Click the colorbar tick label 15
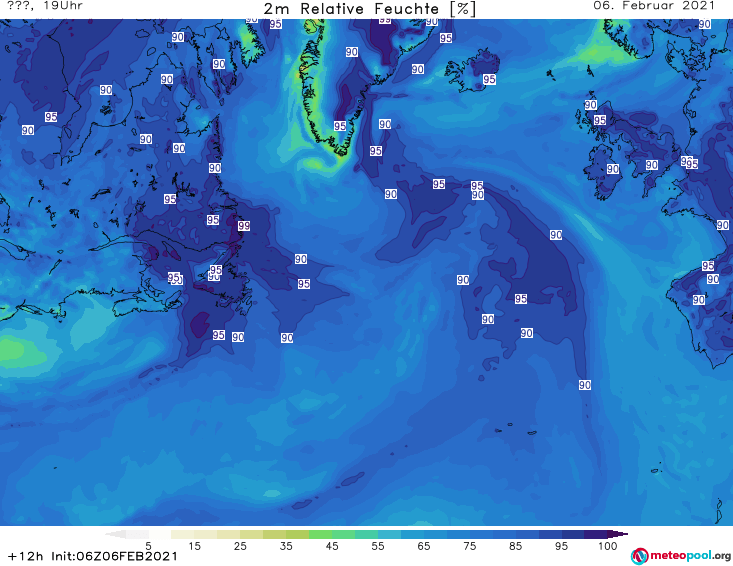 click(194, 546)
